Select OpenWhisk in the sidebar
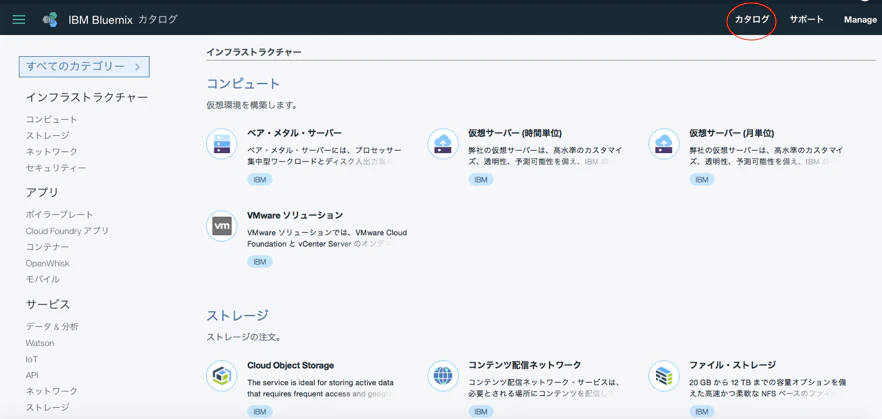882x419 pixels. point(47,263)
